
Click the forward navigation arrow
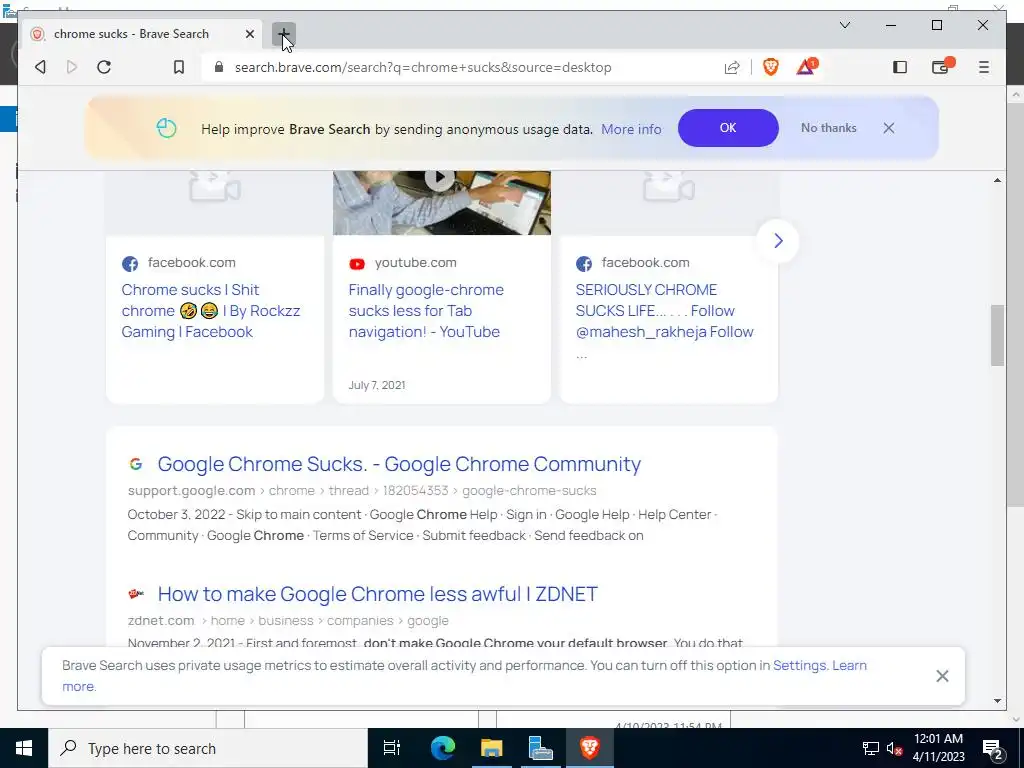[x=72, y=67]
